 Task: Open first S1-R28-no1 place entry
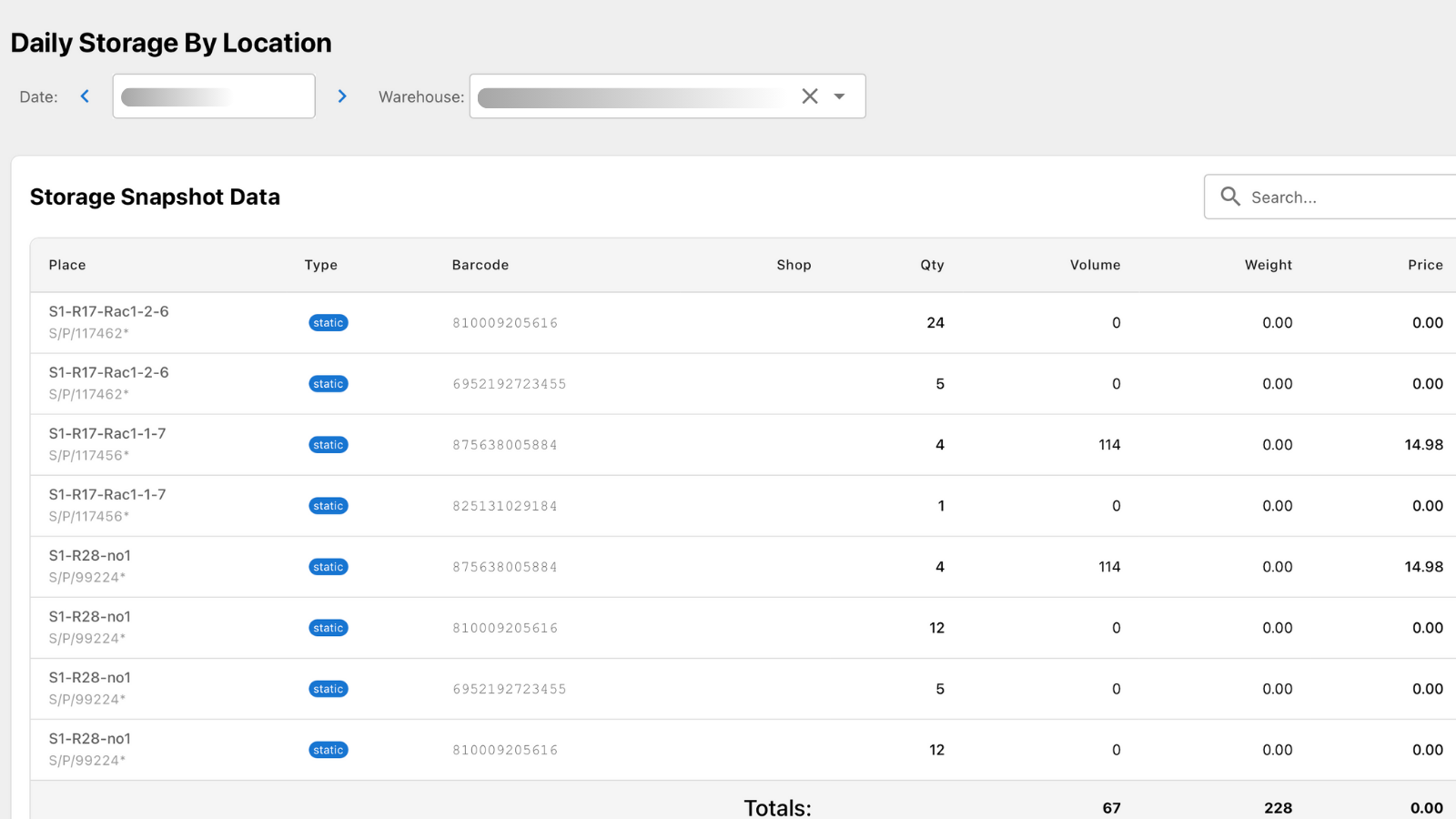point(90,555)
